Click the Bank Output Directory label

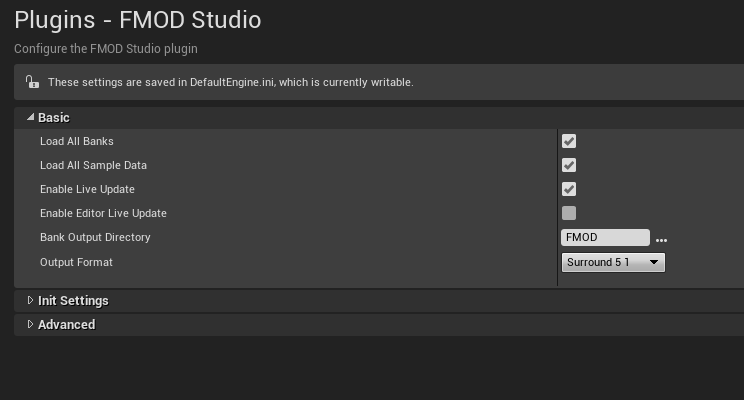point(95,237)
